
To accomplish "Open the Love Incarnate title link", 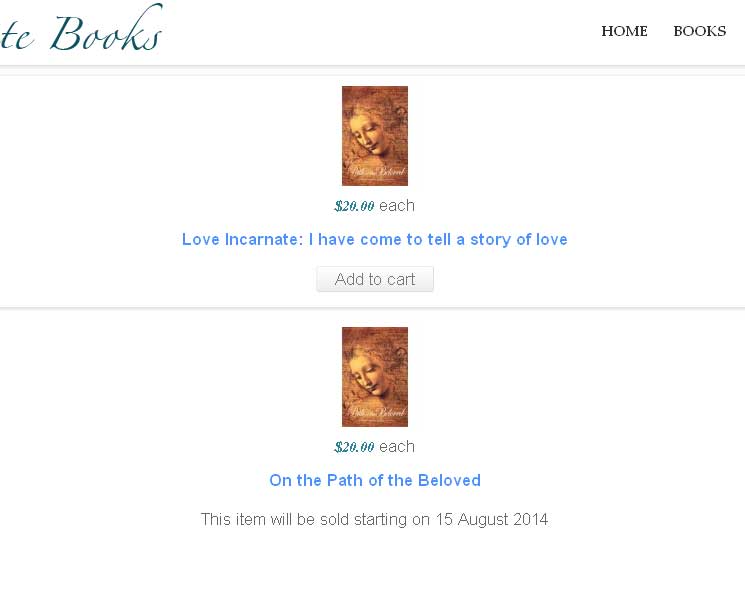I will (x=375, y=239).
